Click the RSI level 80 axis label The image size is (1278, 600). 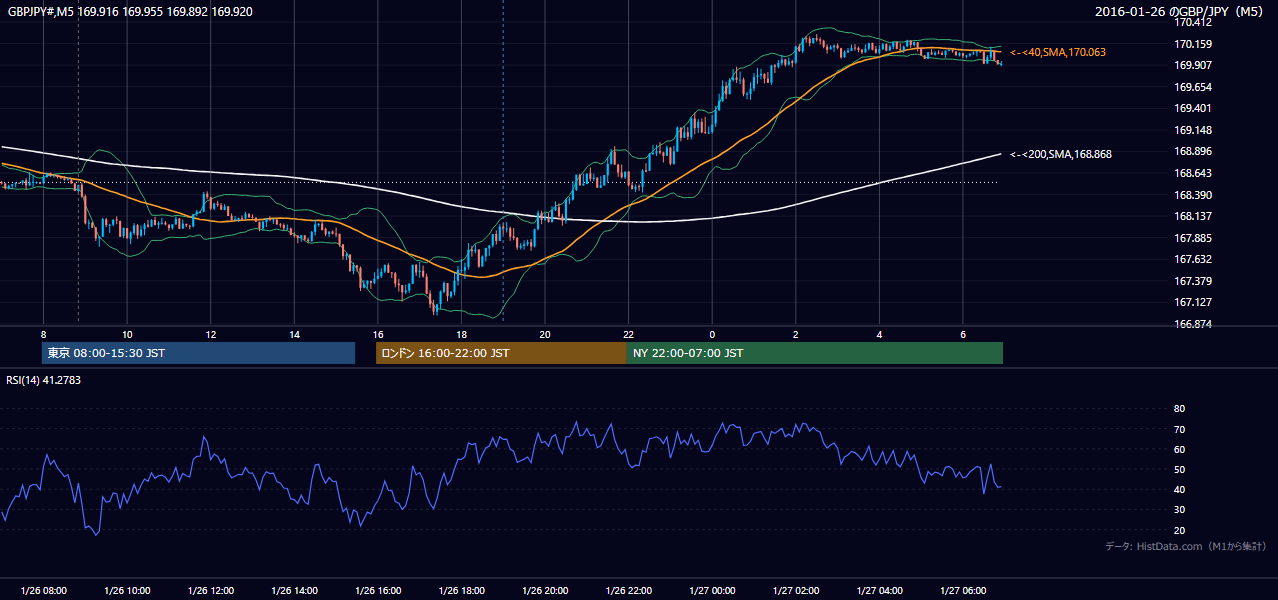click(1179, 409)
